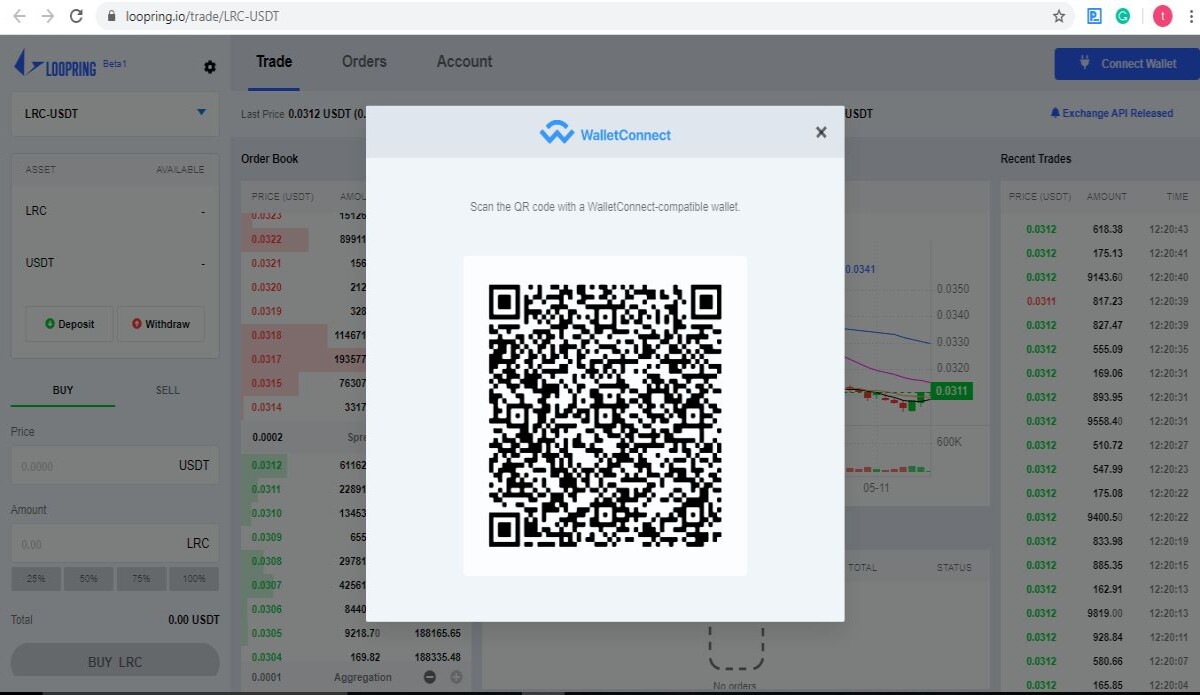
Task: Switch to the SELL tab
Action: pyautogui.click(x=168, y=390)
